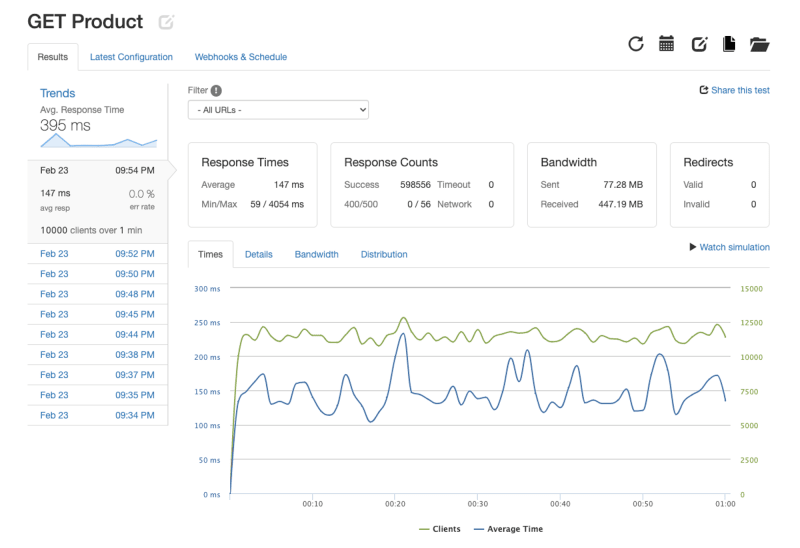The image size is (800, 548).
Task: Click the Share this test link
Action: click(734, 90)
